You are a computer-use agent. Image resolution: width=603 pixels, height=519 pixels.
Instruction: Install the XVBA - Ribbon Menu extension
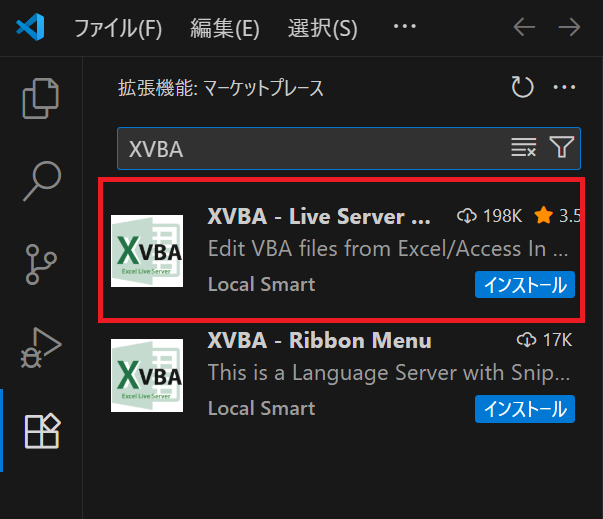525,408
